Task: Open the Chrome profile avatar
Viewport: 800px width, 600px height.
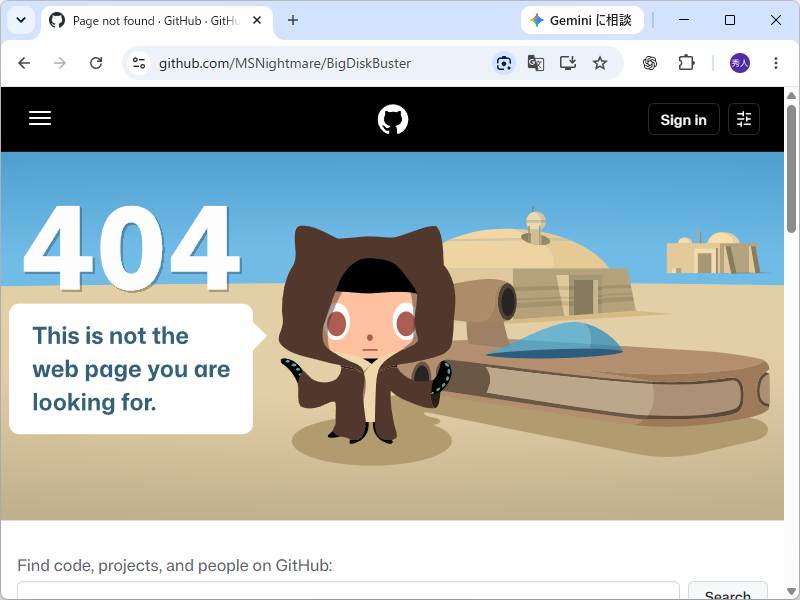Action: [740, 63]
